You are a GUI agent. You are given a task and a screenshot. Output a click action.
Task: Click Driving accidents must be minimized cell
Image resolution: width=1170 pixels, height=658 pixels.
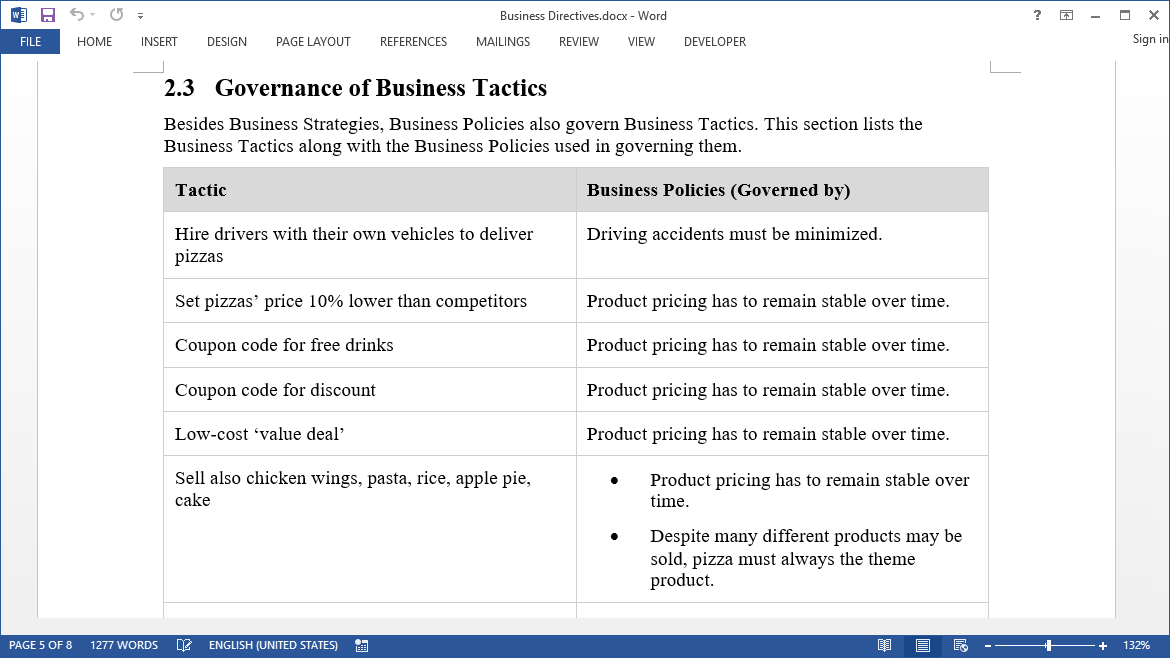point(782,245)
